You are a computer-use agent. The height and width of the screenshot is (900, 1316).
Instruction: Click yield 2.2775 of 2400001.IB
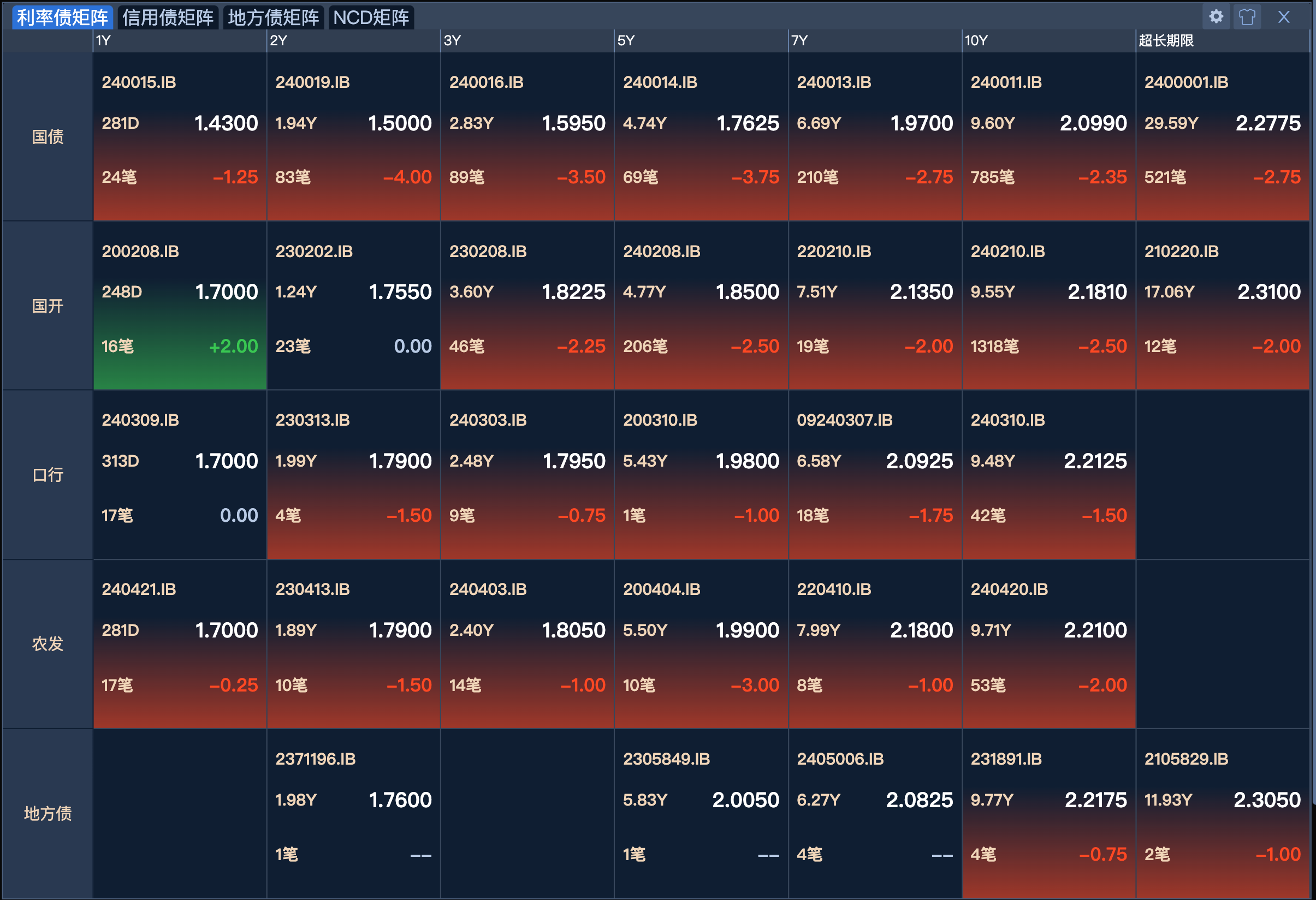1267,123
